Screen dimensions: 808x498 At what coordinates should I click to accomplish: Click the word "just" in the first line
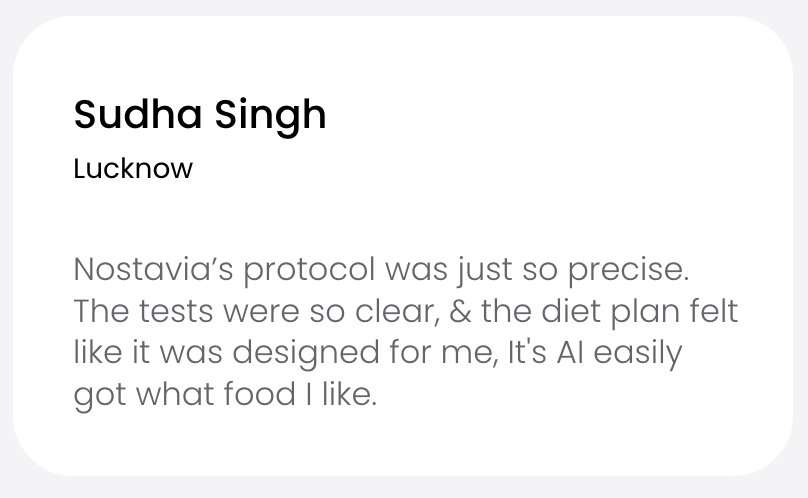tap(483, 271)
